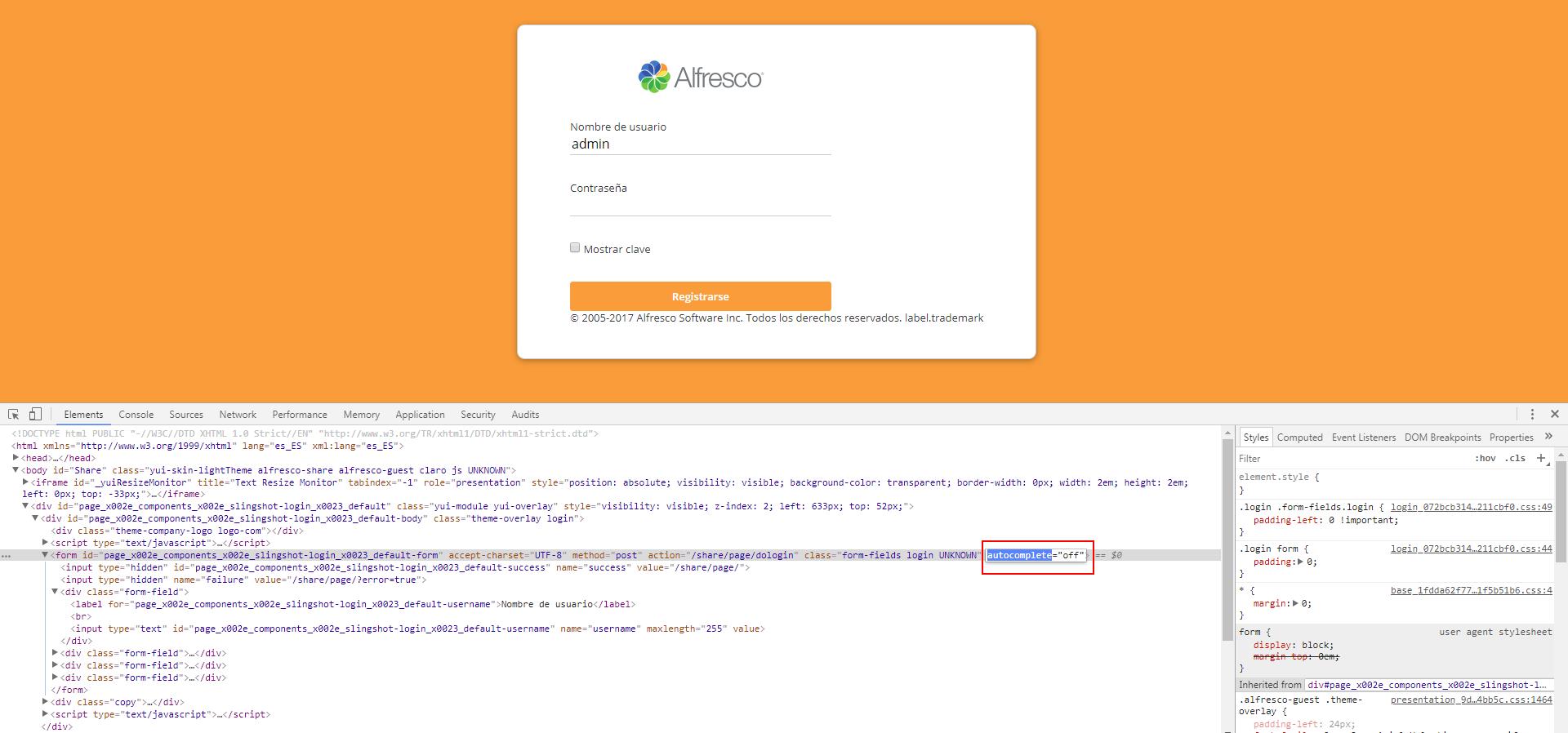Click the ellipsis beside the form node
This screenshot has width=1568, height=733.
click(x=6, y=555)
